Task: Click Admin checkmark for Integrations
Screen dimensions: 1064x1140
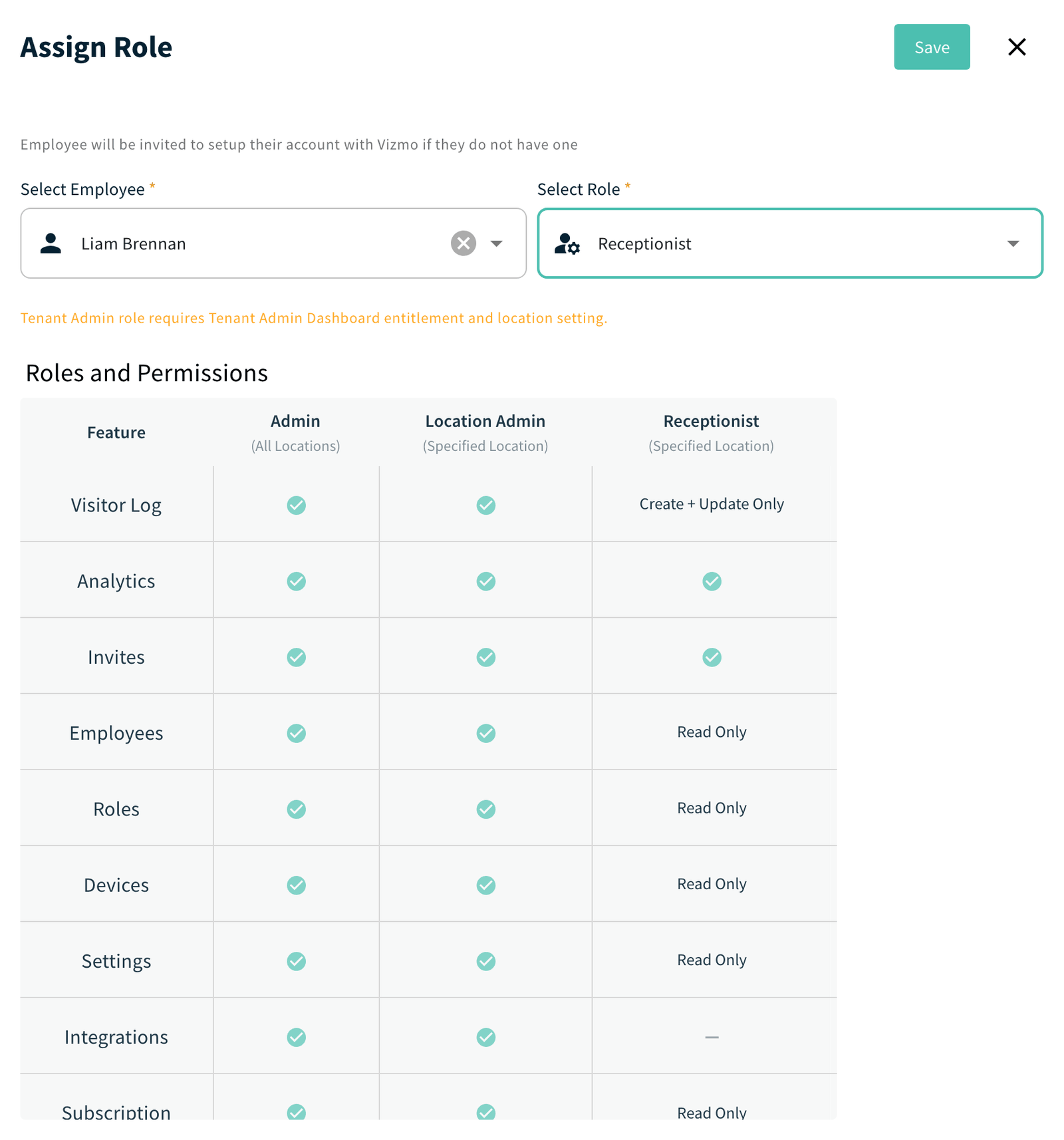Action: coord(296,1037)
